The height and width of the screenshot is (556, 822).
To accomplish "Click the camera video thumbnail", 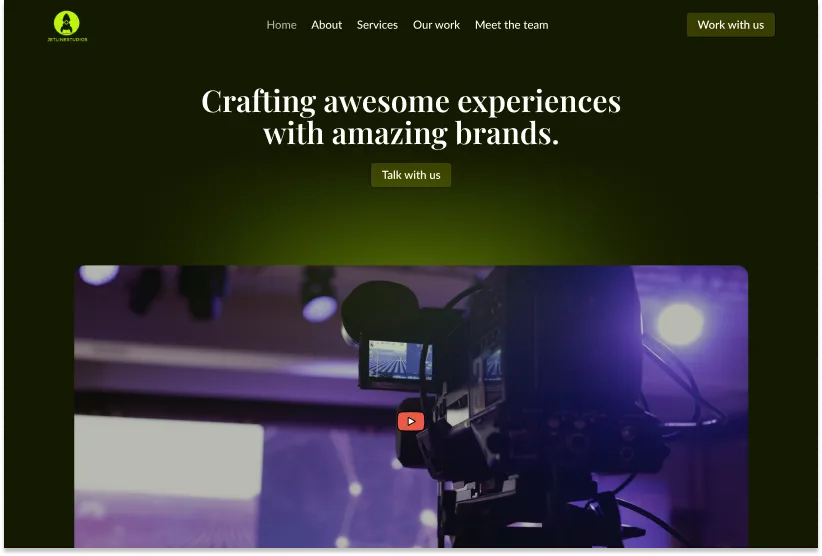I will 410,407.
